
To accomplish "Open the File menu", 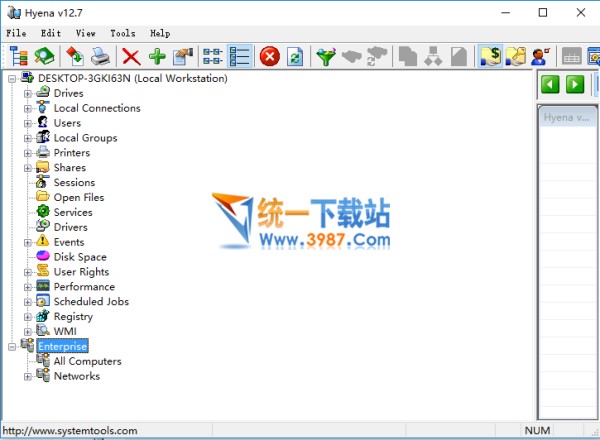I will pos(16,33).
